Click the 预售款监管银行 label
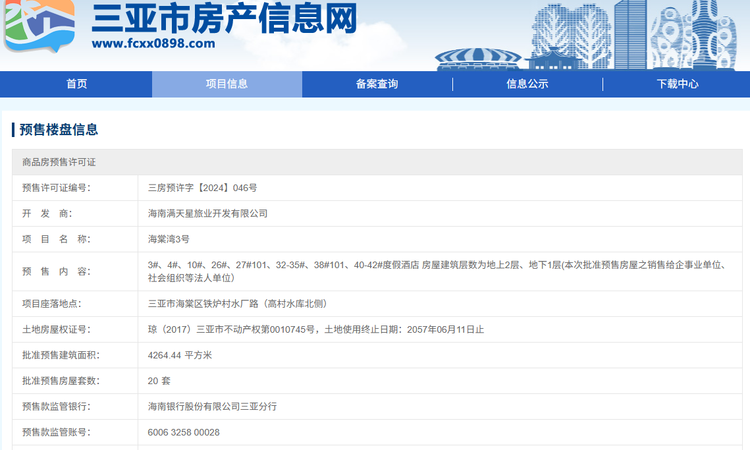Screen dimensions: 750x450 (56, 406)
